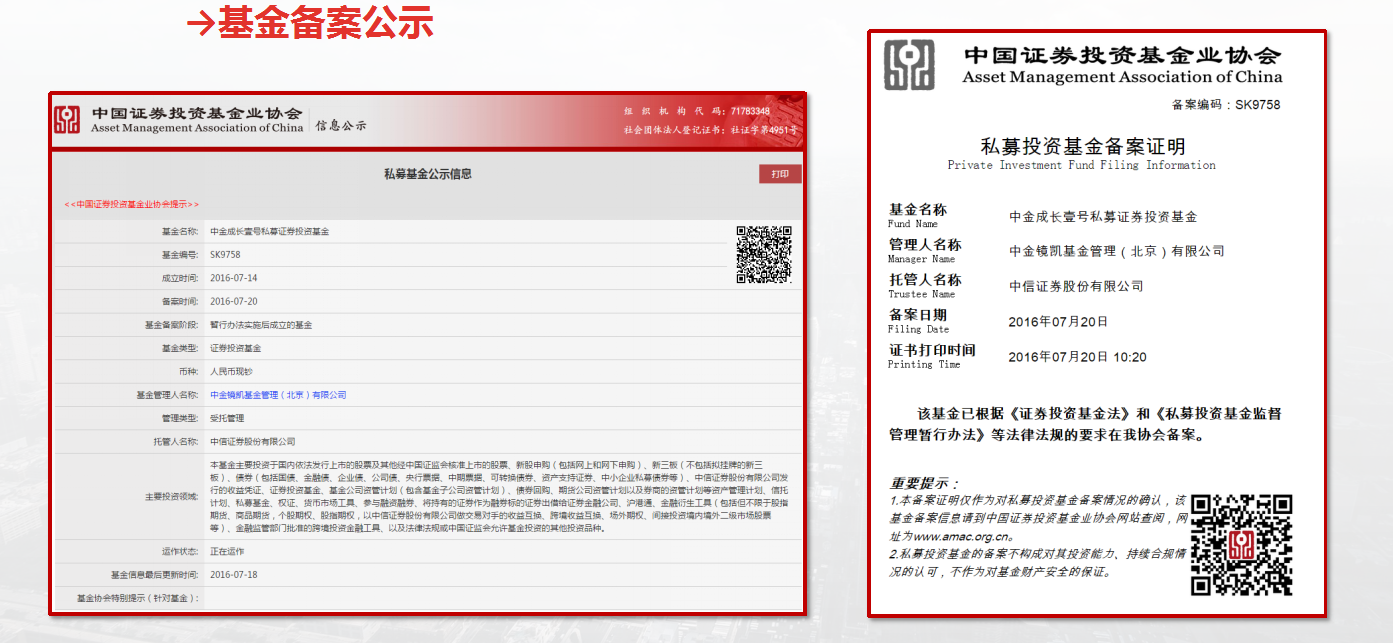1393x643 pixels.
Task: Select the 私募基金公示信息 page heading
Action: (x=427, y=174)
